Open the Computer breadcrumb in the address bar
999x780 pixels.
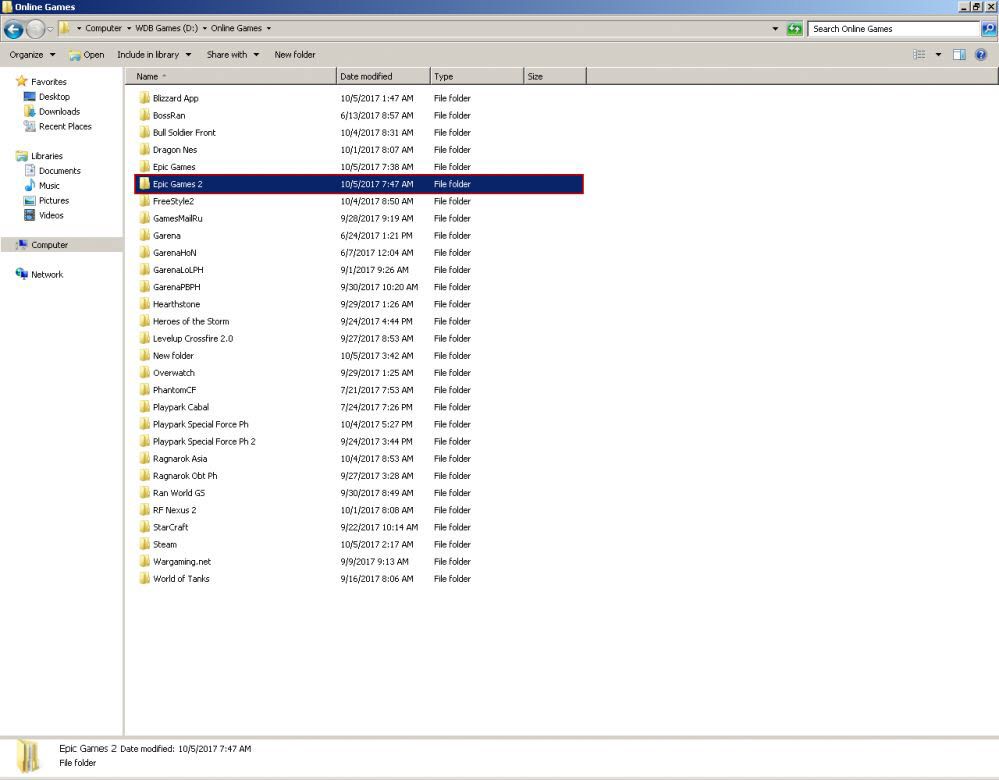coord(105,28)
